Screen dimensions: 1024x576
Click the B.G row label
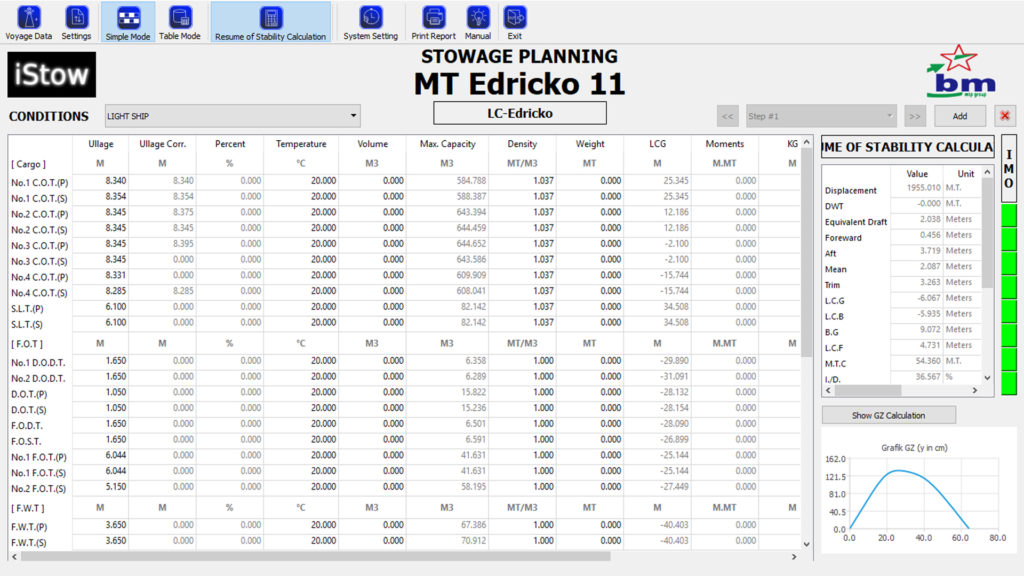831,332
